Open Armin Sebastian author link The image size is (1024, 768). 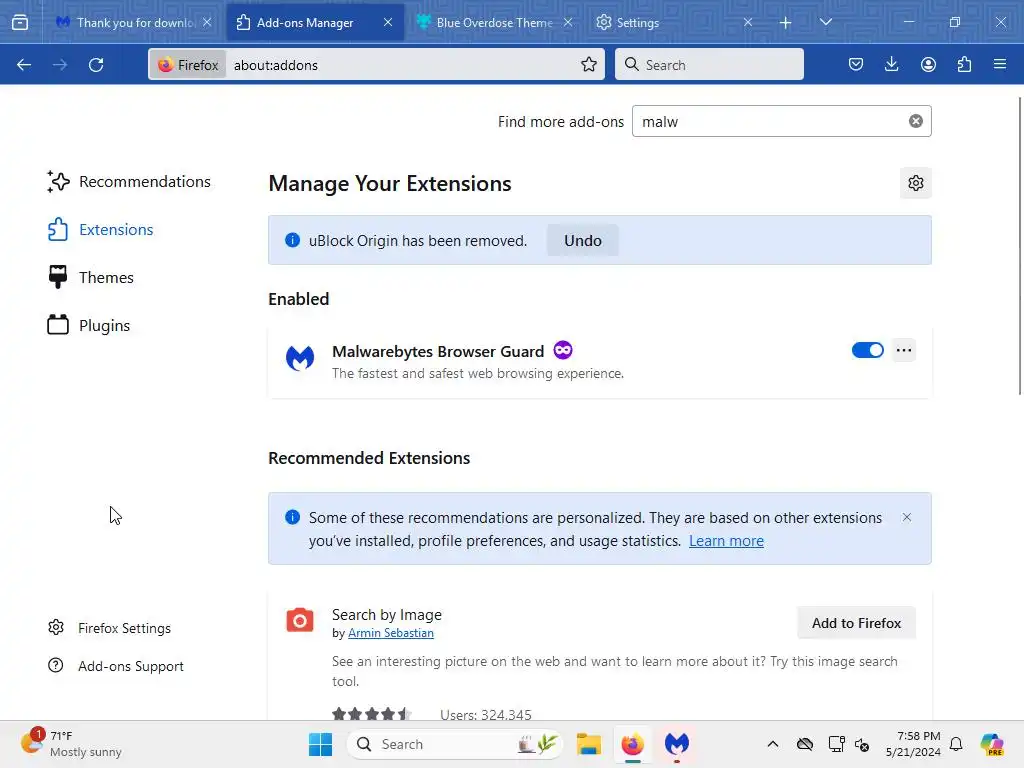click(391, 633)
